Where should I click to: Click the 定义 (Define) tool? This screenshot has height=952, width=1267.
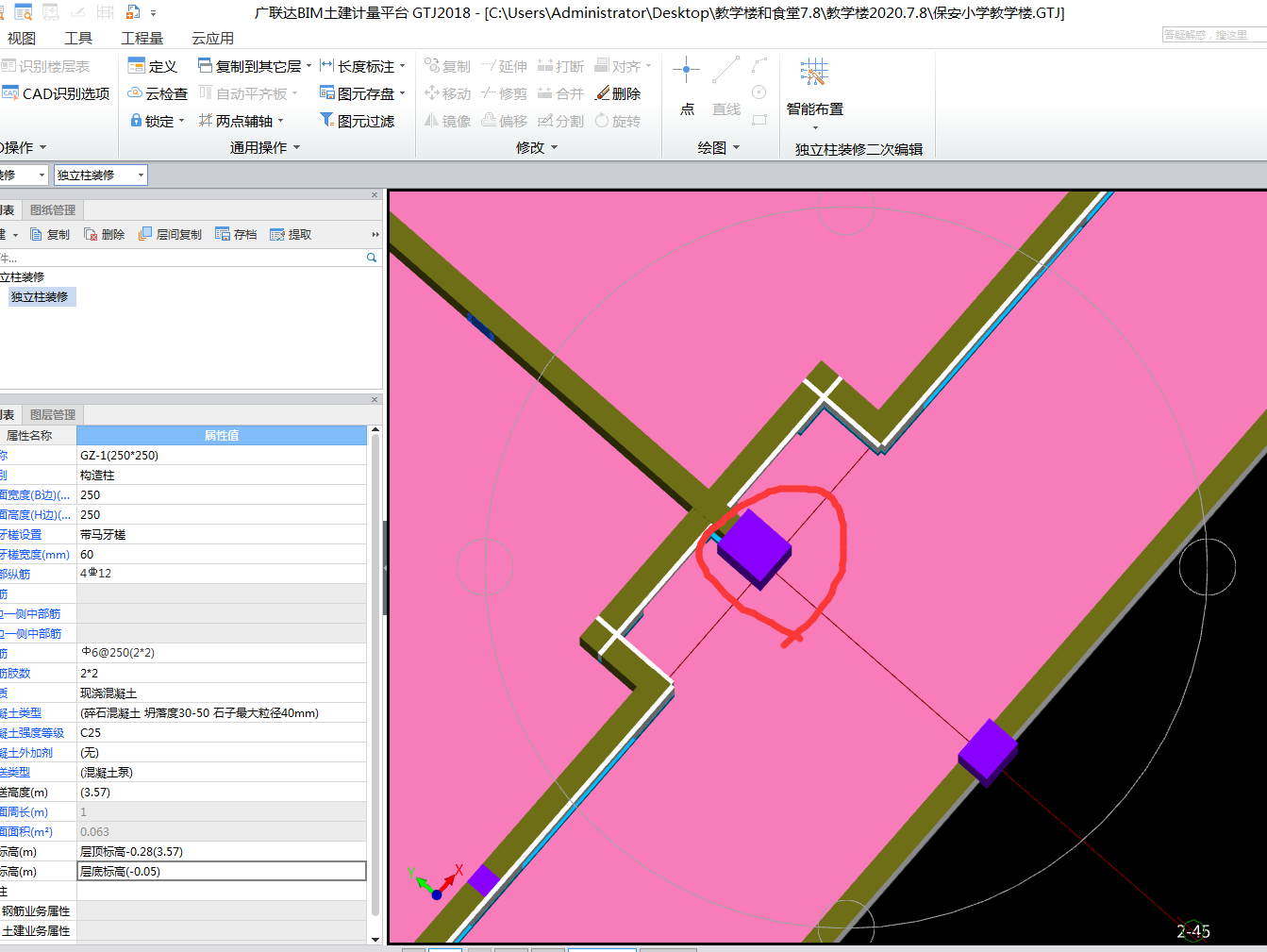click(152, 66)
